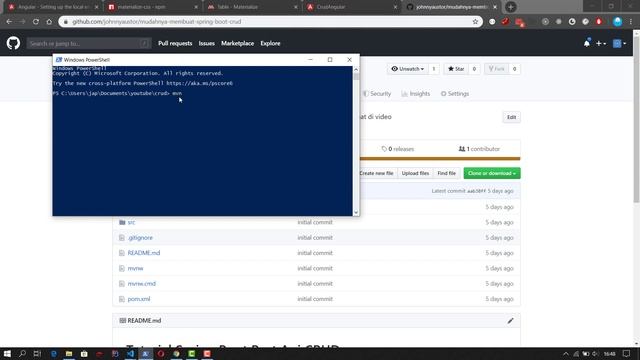This screenshot has width=640, height=360.
Task: Click the red bean-shaped extension icon
Action: 505,22
